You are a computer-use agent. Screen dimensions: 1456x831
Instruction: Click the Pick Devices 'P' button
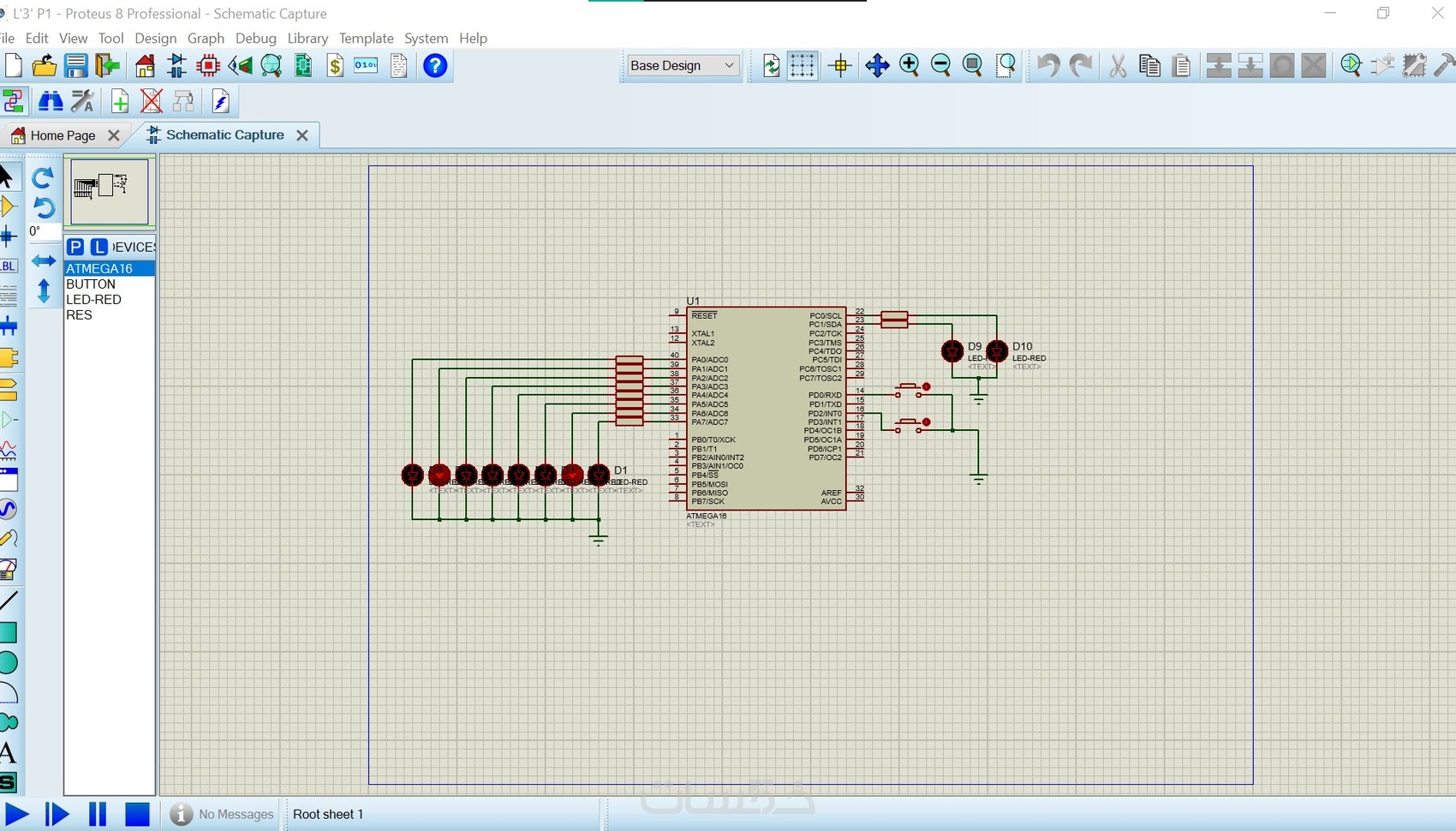(x=75, y=247)
